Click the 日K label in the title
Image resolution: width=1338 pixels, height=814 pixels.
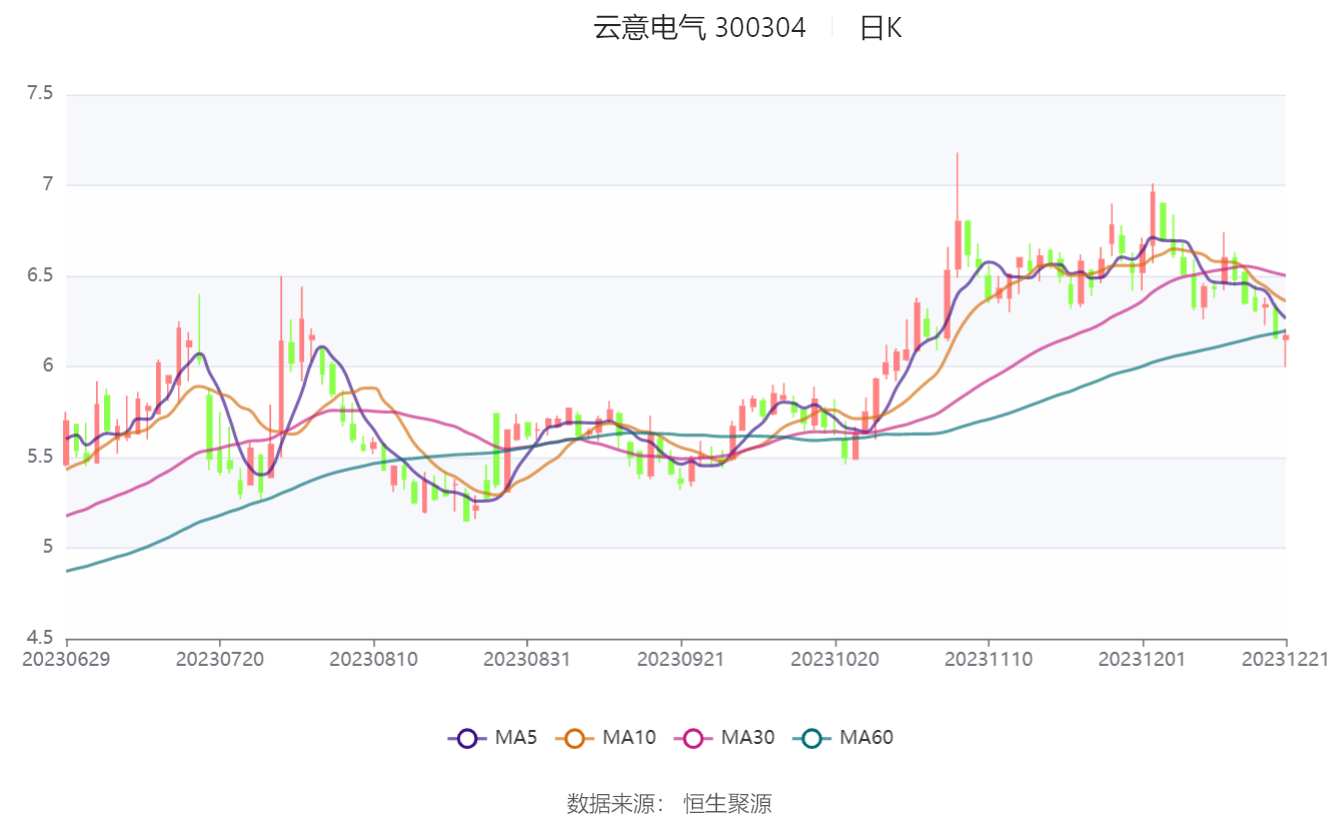coord(881,28)
